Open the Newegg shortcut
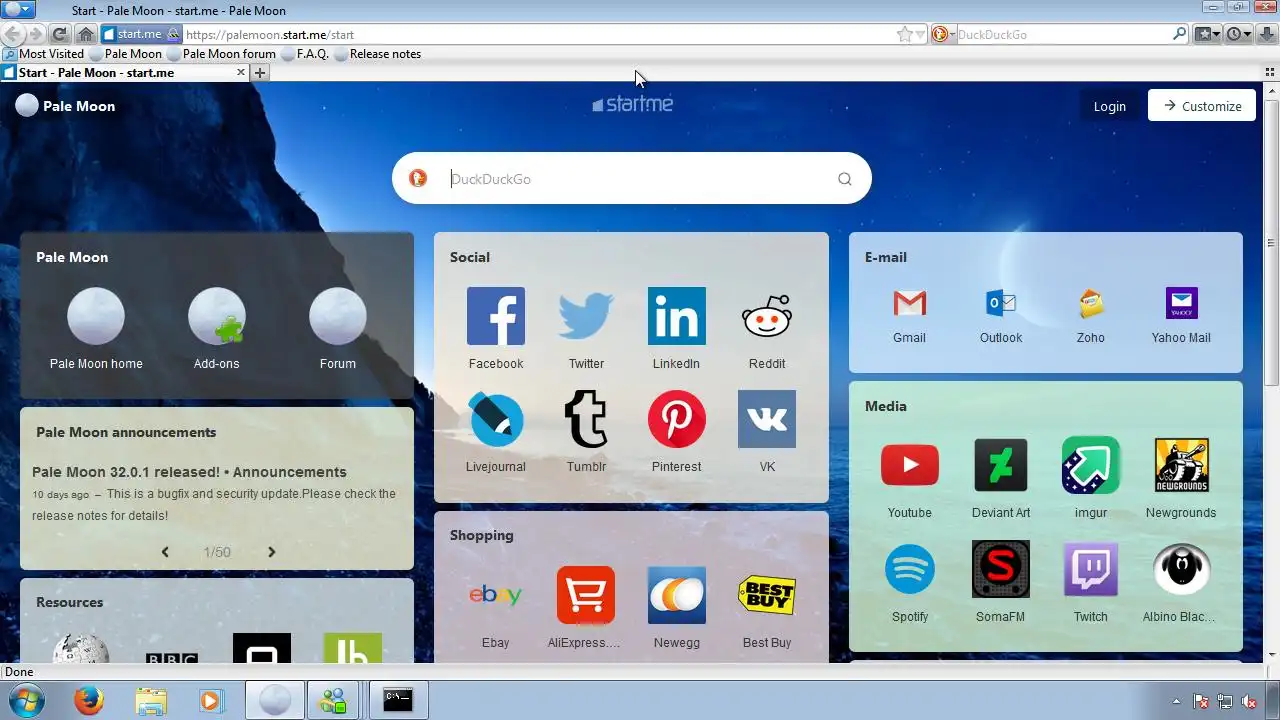 [x=677, y=595]
